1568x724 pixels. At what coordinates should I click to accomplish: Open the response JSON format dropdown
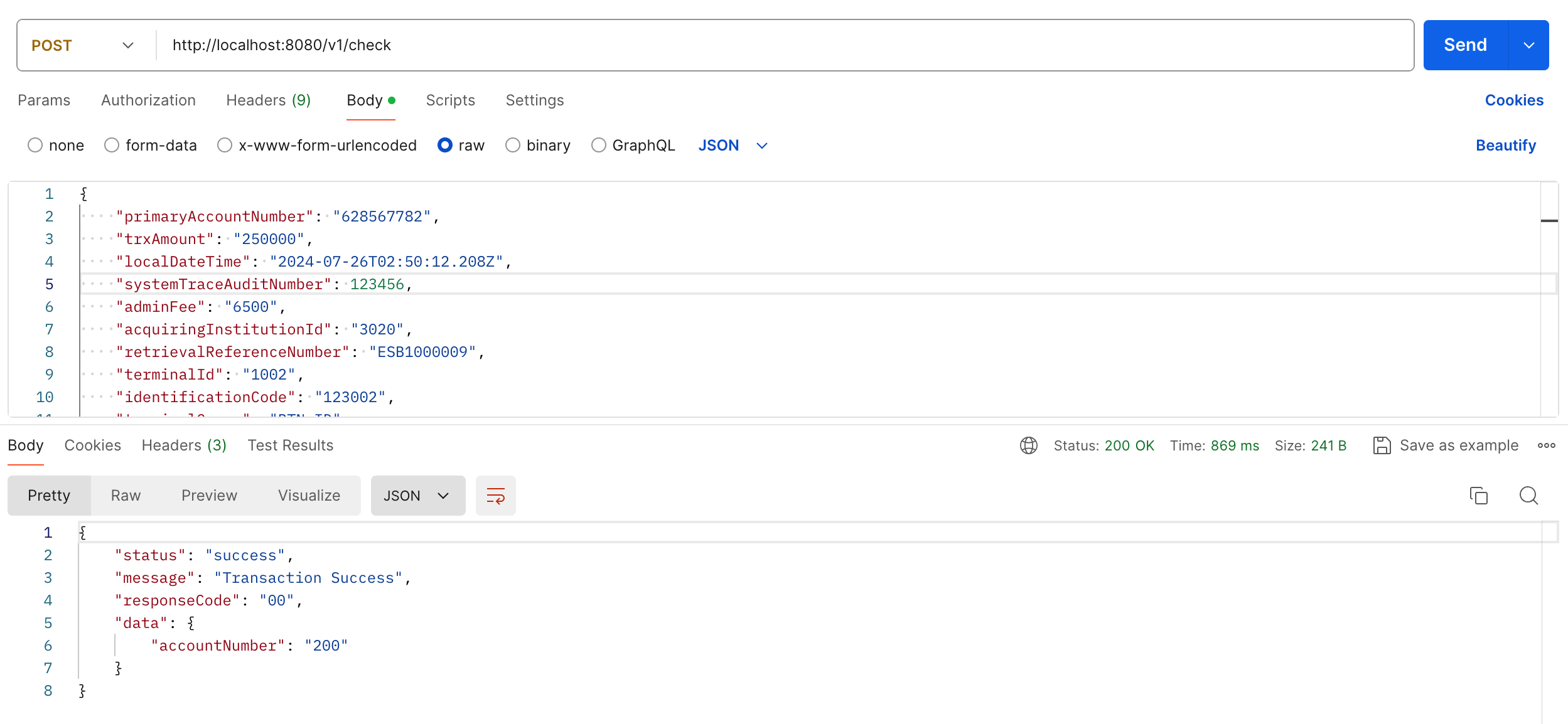[418, 496]
